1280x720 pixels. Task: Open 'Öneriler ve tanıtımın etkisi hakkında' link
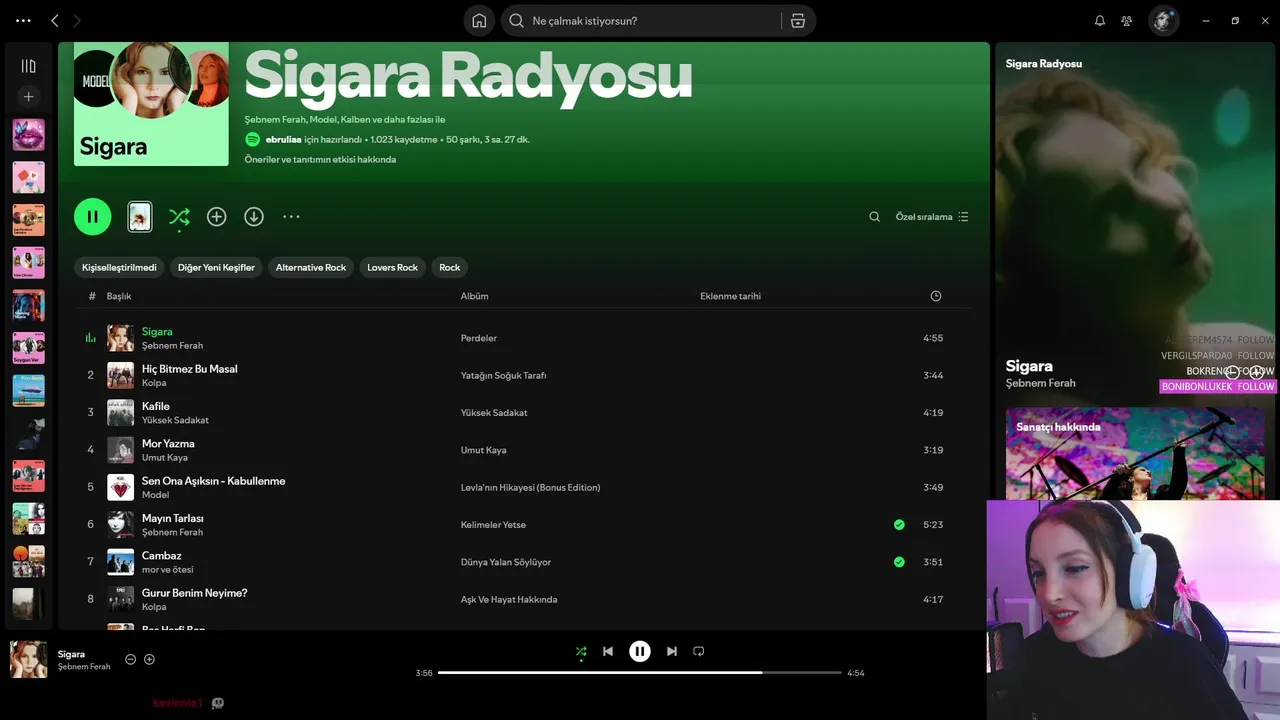pyautogui.click(x=320, y=159)
